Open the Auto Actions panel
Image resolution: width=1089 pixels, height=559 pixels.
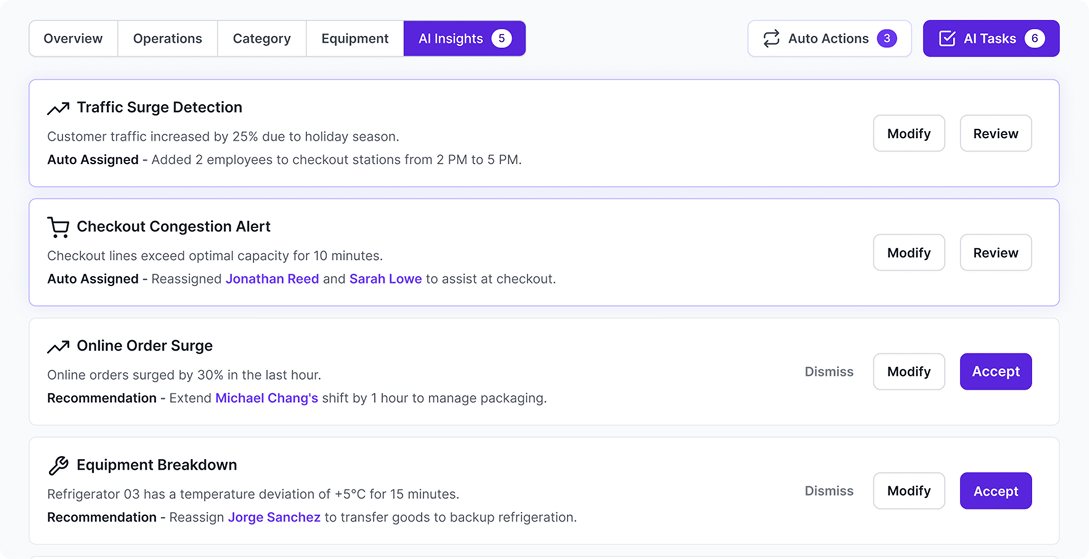tap(829, 38)
